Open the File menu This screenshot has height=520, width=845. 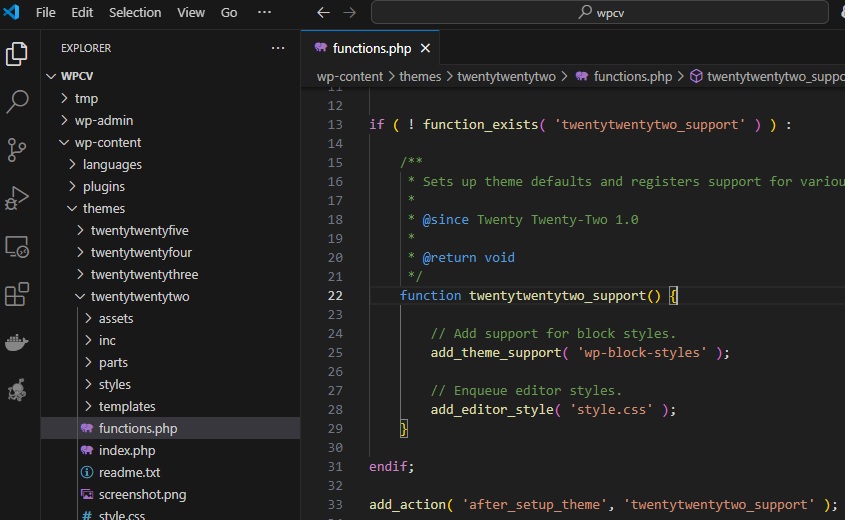pyautogui.click(x=46, y=12)
